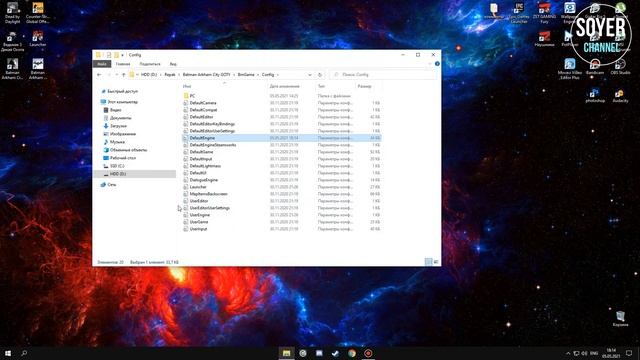Sort by Дата изменения column header
The width and height of the screenshot is (640, 360).
pos(284,86)
